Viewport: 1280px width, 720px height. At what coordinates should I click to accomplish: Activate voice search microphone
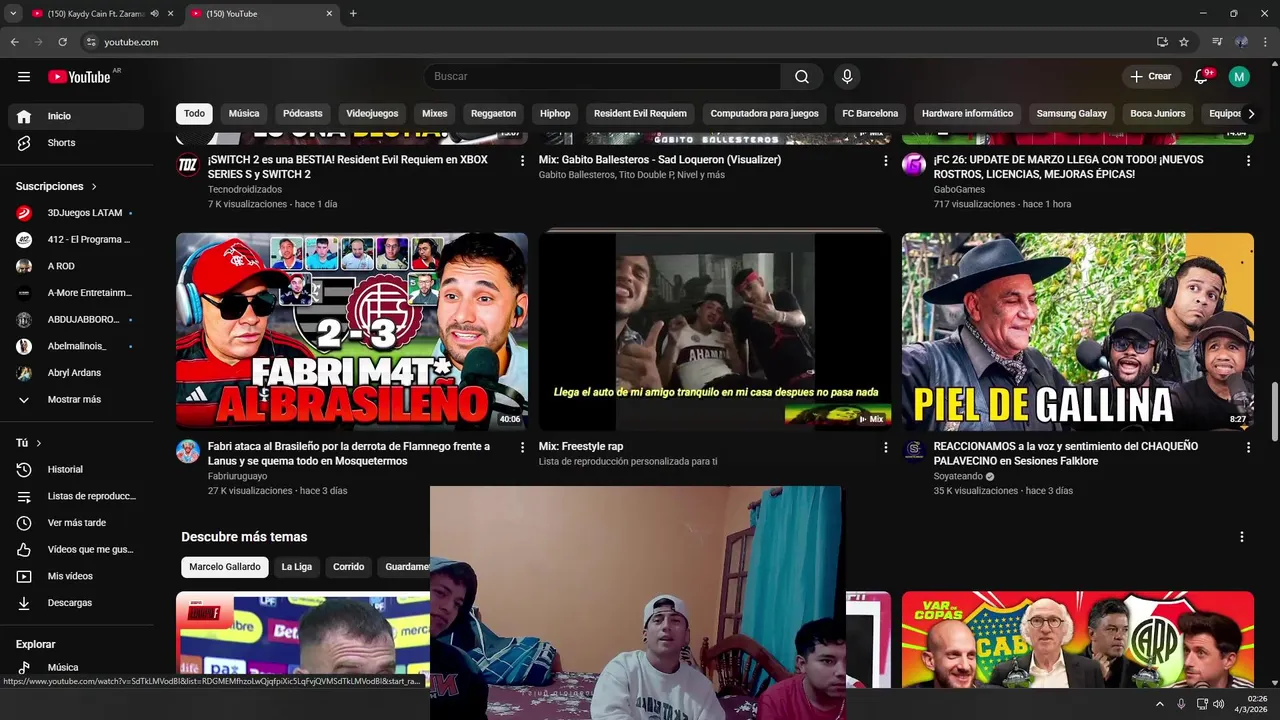point(847,77)
